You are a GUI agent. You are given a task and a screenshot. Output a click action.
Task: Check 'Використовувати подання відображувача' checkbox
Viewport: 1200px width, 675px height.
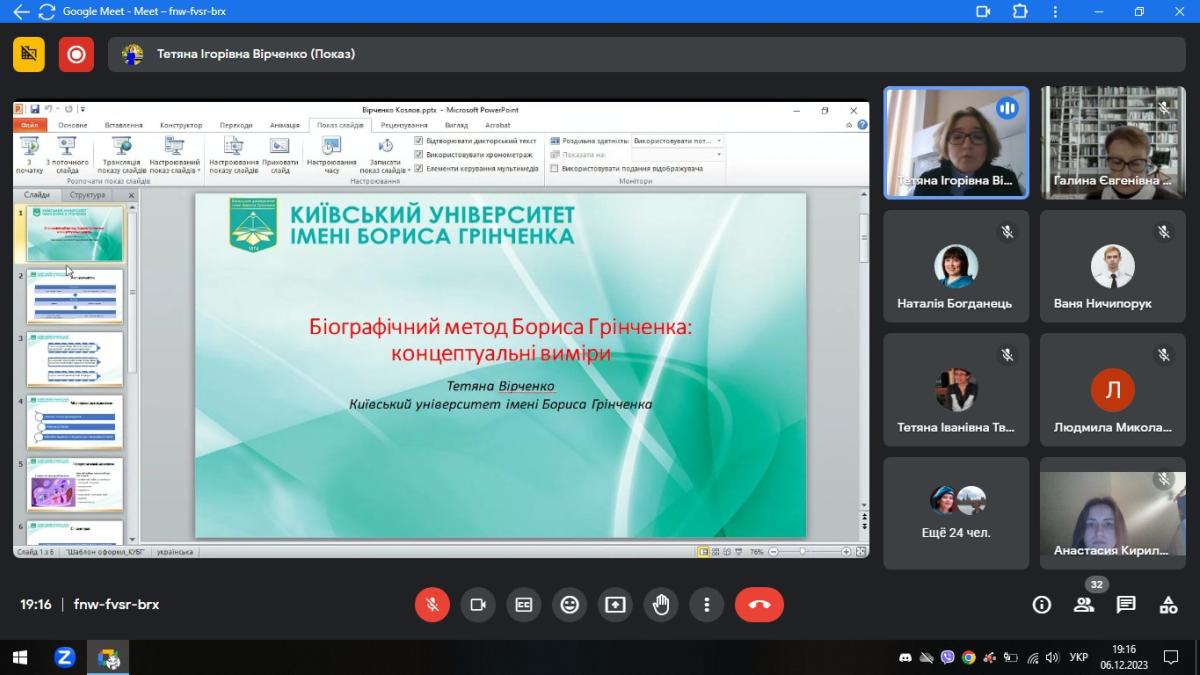[555, 169]
